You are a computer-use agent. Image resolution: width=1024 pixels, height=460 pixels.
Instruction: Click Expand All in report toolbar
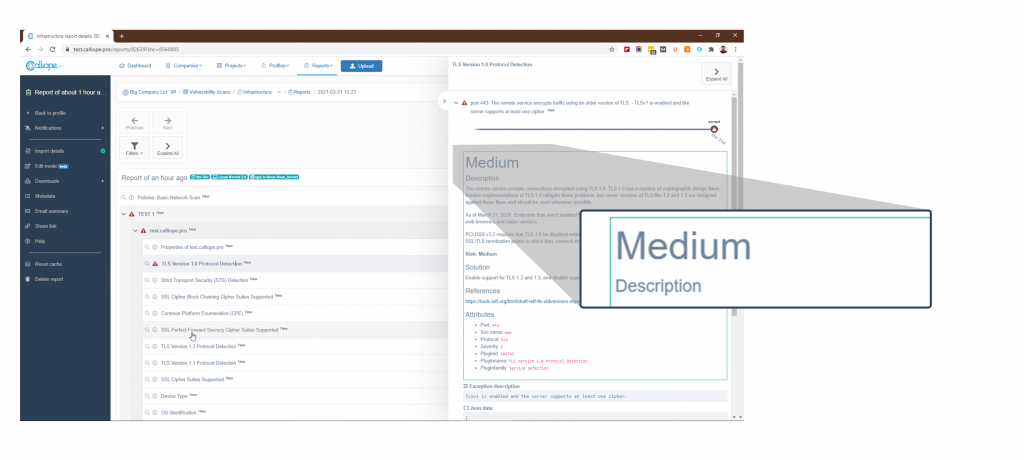(168, 148)
